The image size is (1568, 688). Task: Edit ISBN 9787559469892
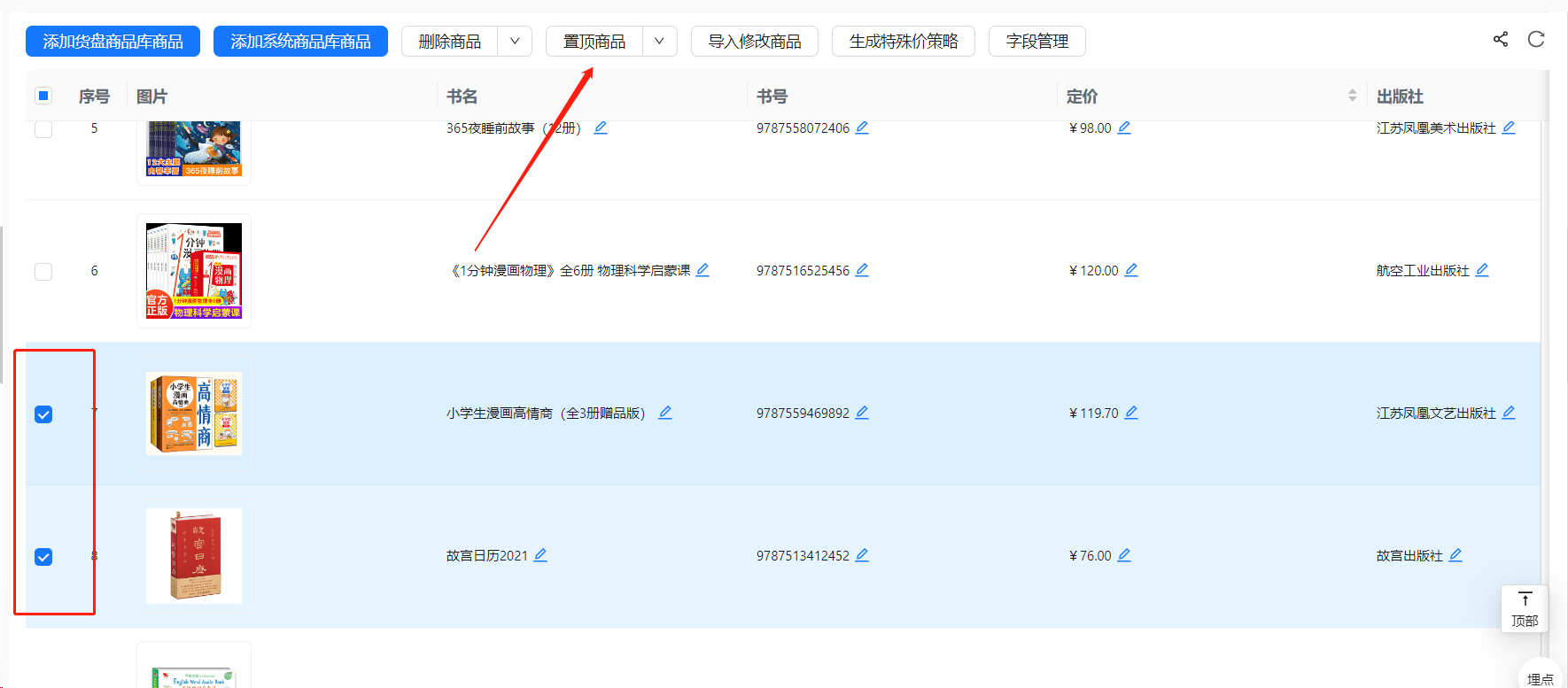click(x=862, y=413)
